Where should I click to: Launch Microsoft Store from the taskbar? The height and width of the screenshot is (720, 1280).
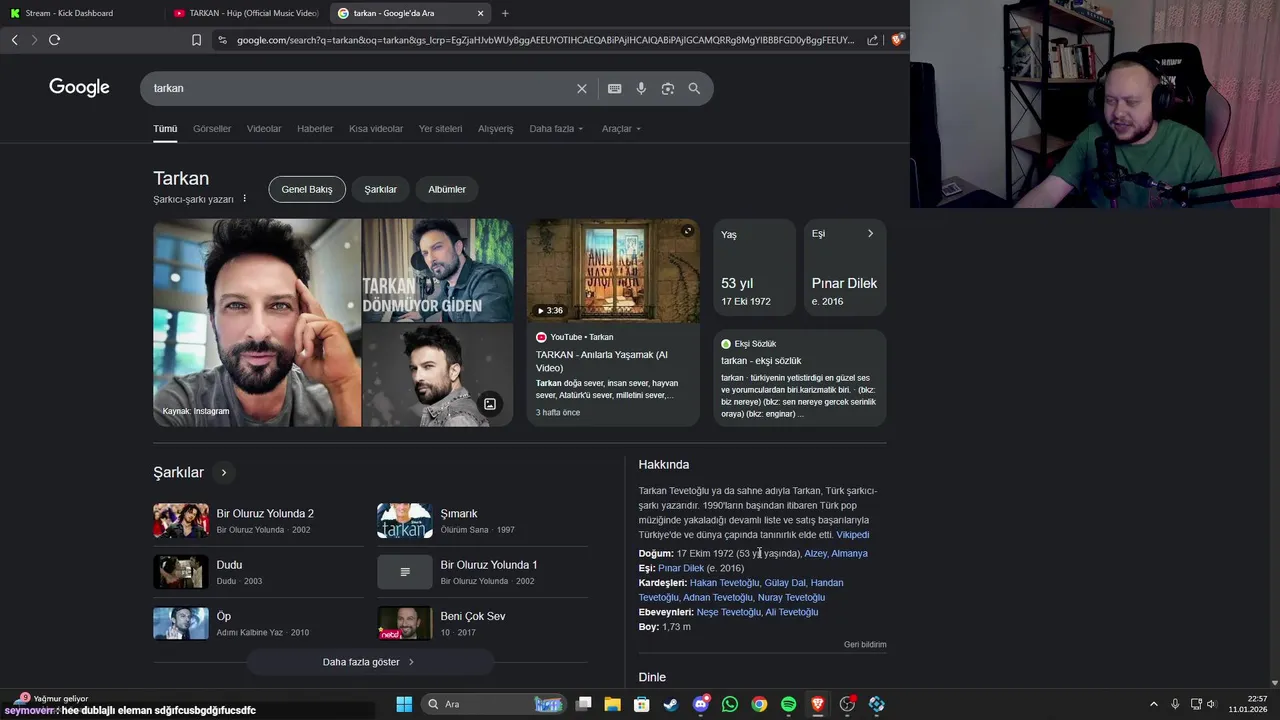click(x=642, y=704)
